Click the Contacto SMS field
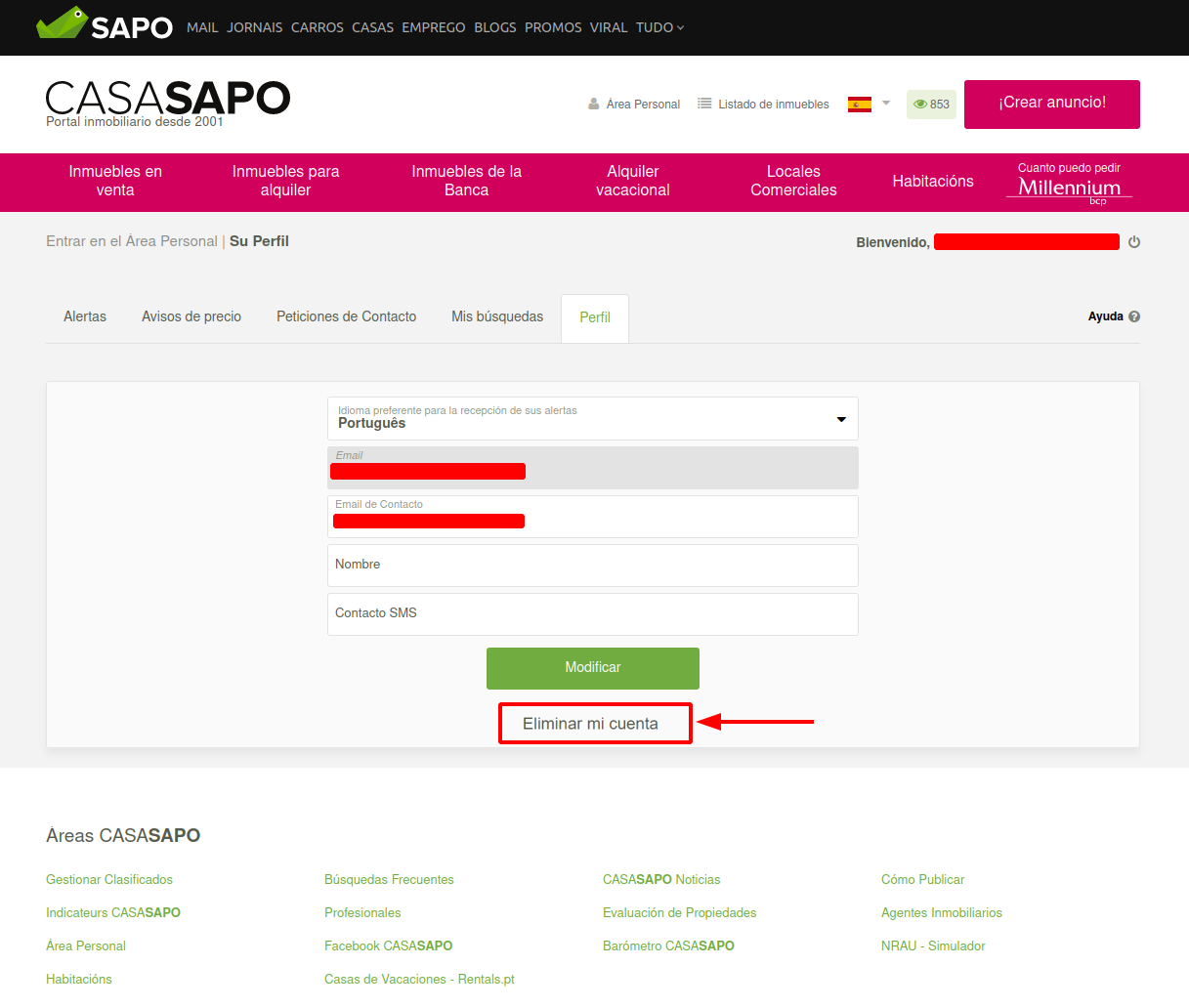The height and width of the screenshot is (1008, 1189). coord(592,614)
